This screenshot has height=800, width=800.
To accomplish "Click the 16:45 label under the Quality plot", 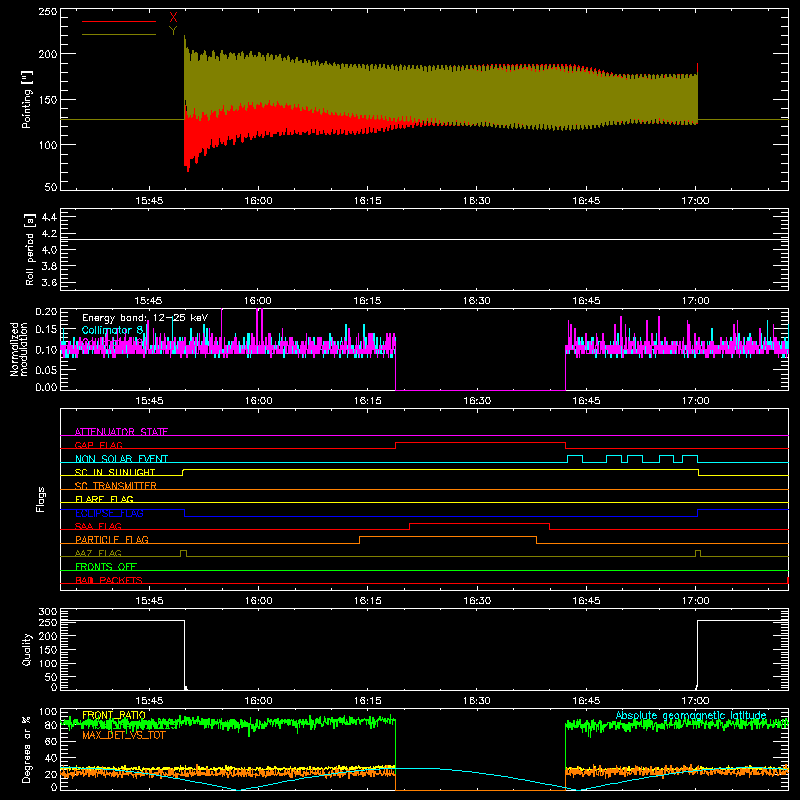I will 586,701.
